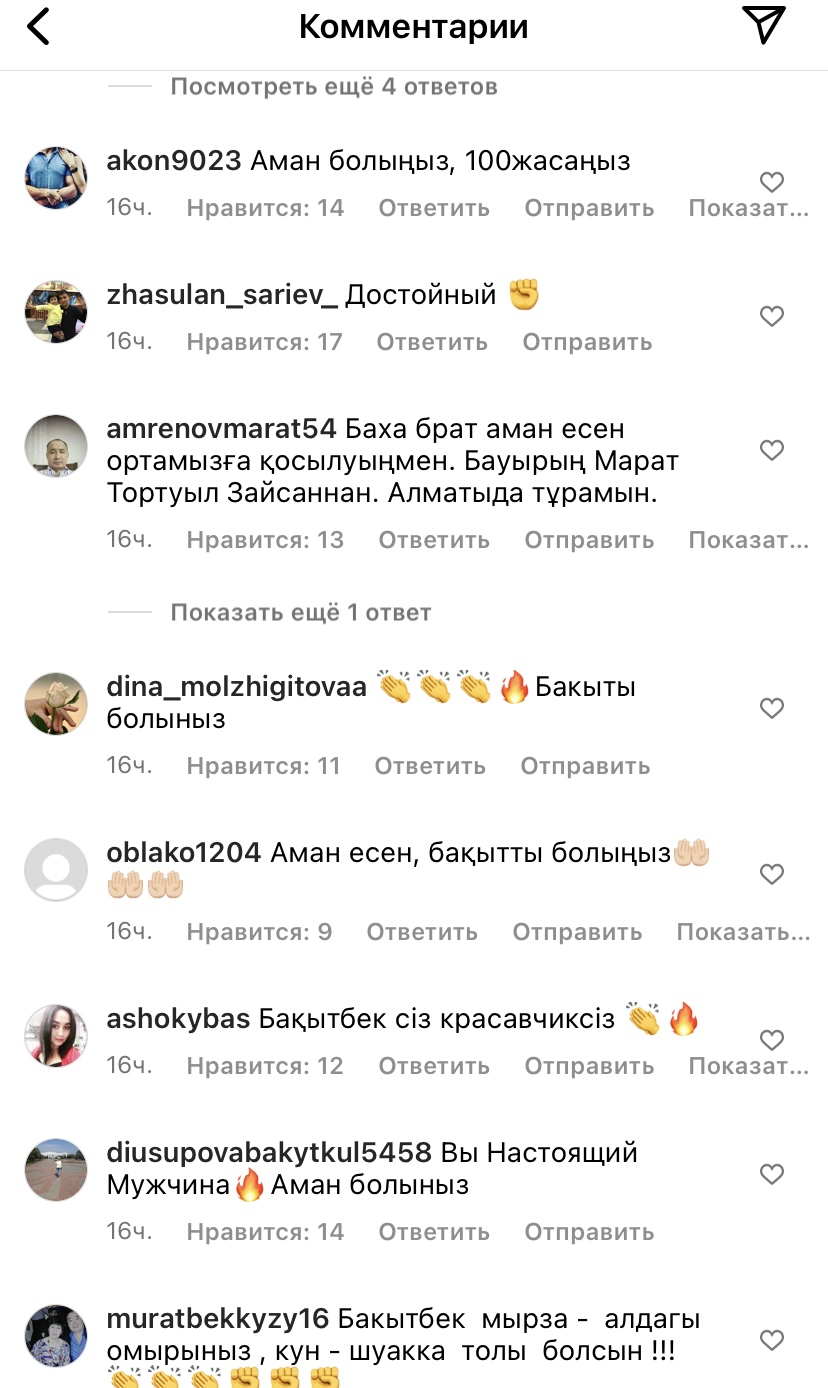The width and height of the screenshot is (828, 1388).
Task: Go back using the left arrow icon
Action: 38,27
